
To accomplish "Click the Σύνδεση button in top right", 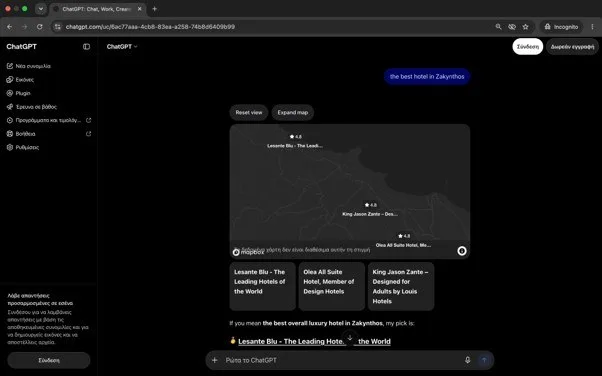I will [528, 46].
